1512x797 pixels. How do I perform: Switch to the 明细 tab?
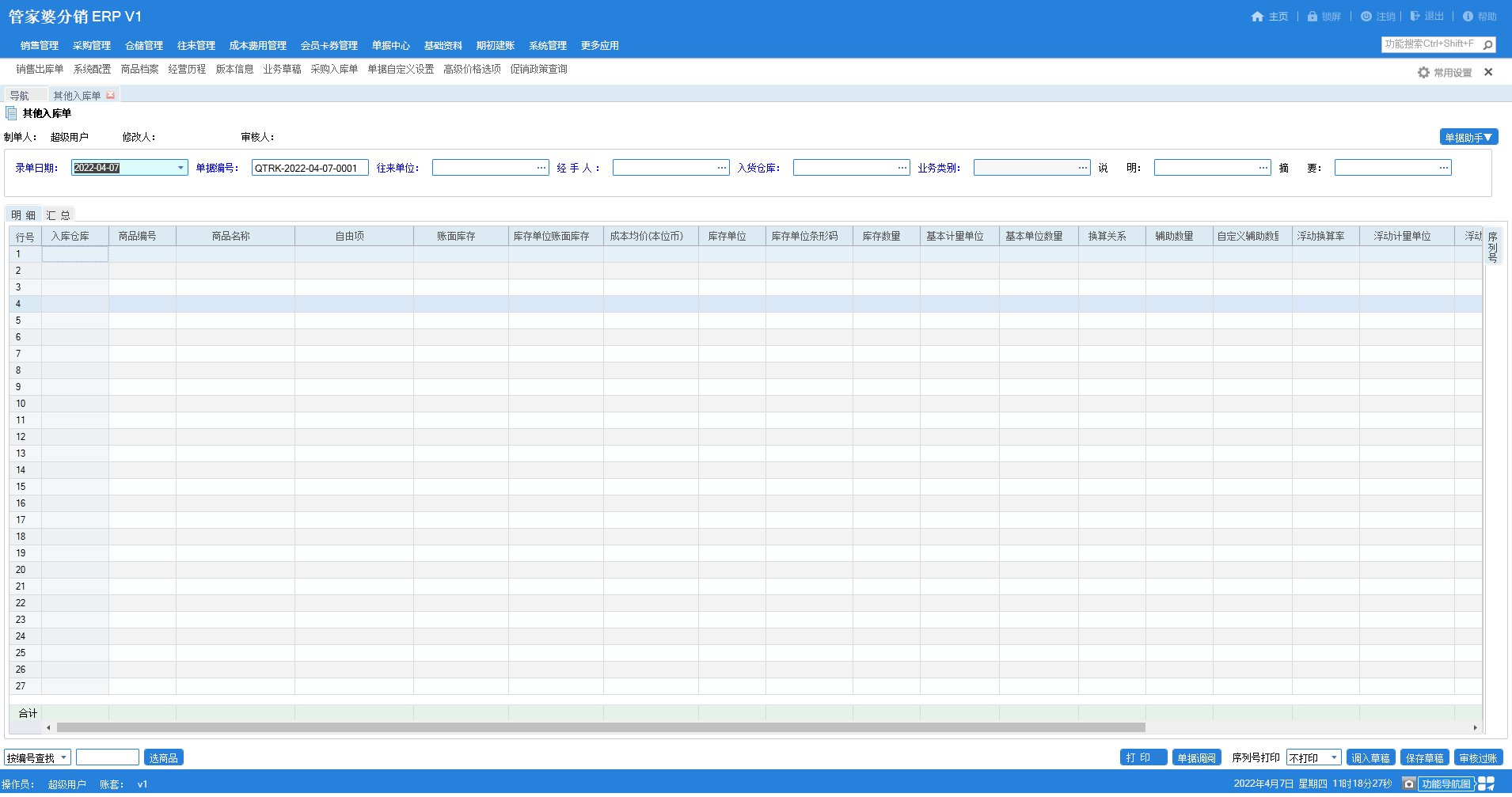click(24, 215)
